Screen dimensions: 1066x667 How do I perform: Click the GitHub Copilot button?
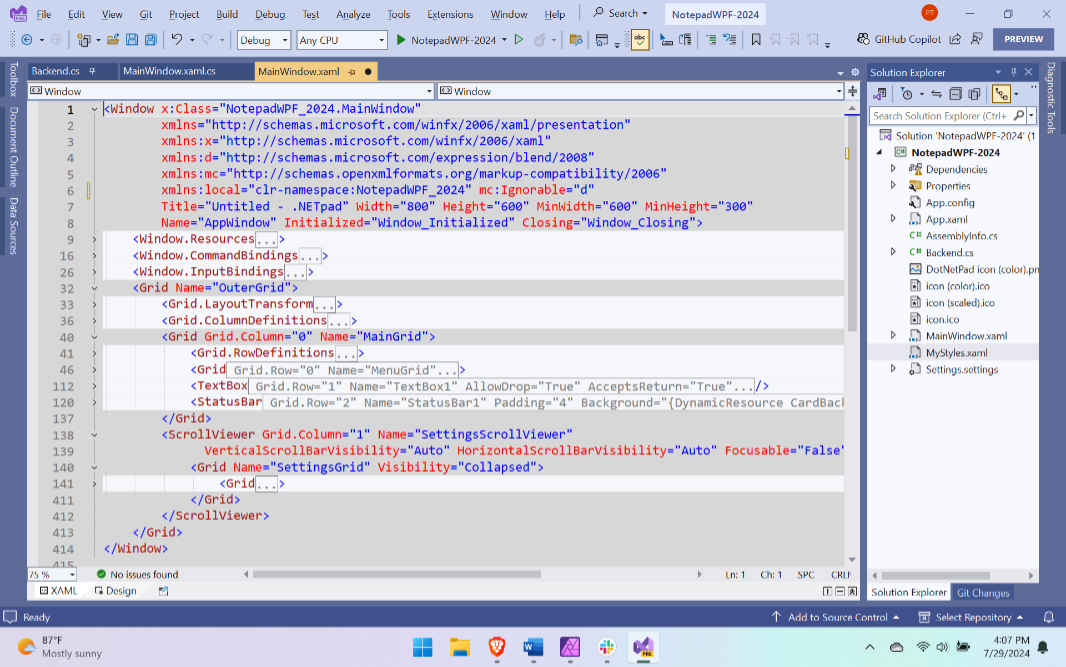coord(900,39)
